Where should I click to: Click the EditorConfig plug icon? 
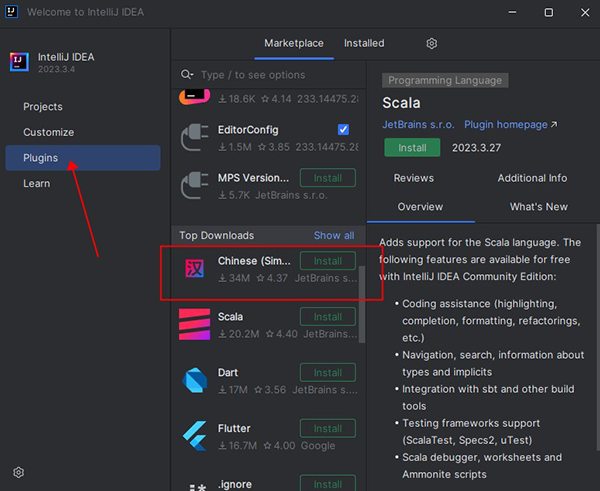pyautogui.click(x=195, y=138)
